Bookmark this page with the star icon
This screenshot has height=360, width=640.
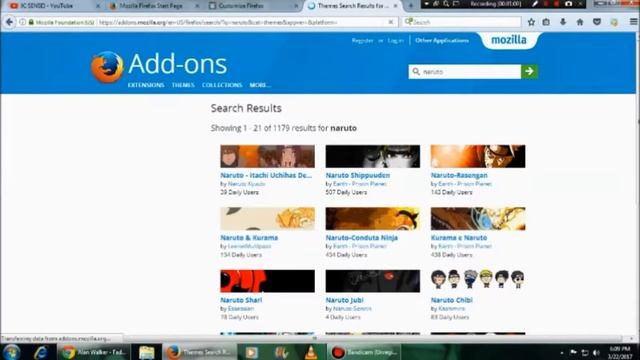[x=531, y=22]
